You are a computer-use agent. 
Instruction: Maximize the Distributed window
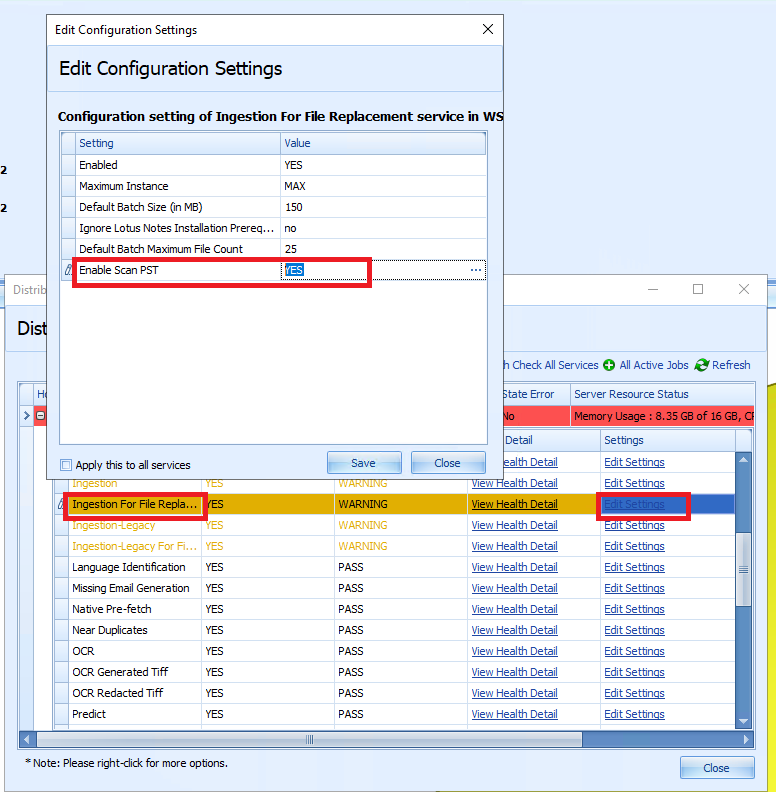click(x=698, y=289)
